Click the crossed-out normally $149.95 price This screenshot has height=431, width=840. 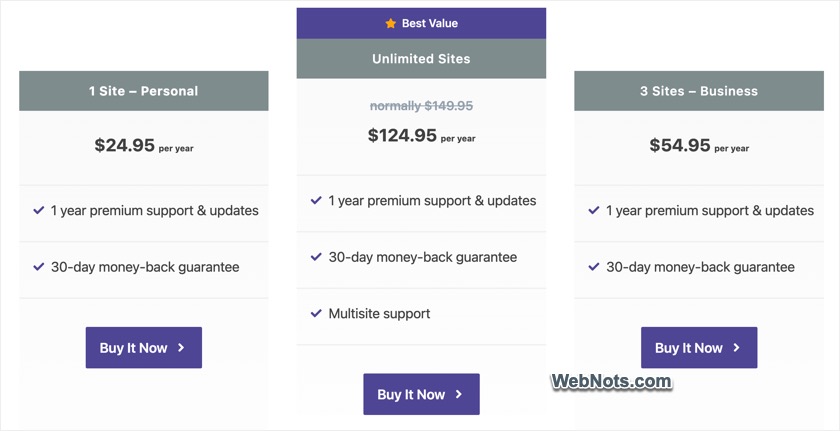pyautogui.click(x=421, y=106)
